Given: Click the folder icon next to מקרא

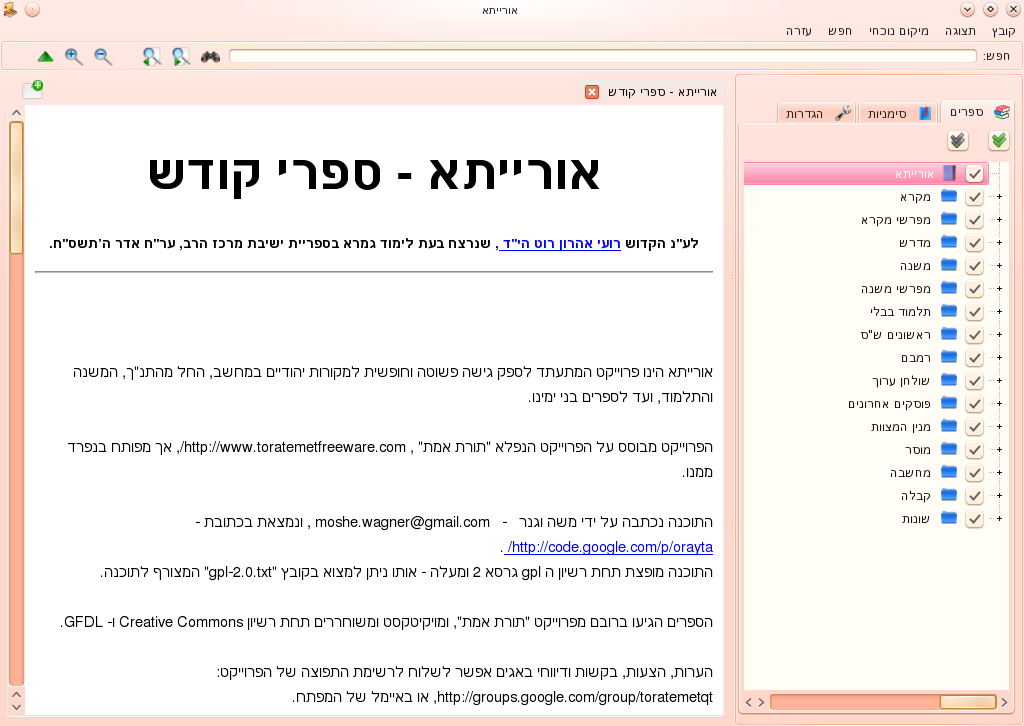Looking at the screenshot, I should coord(949,196).
